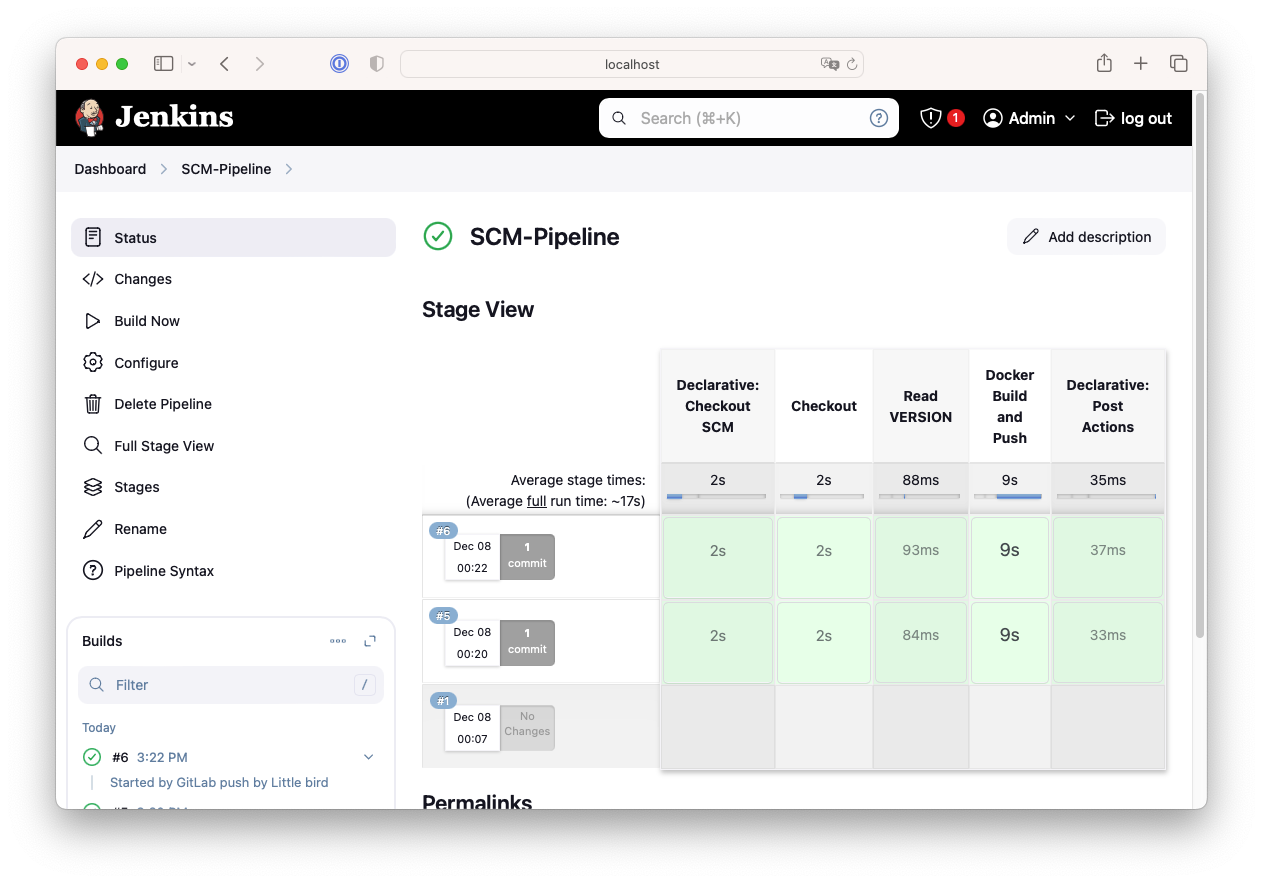Open a new tab with plus icon
Viewport: 1263px width, 883px height.
(1141, 64)
